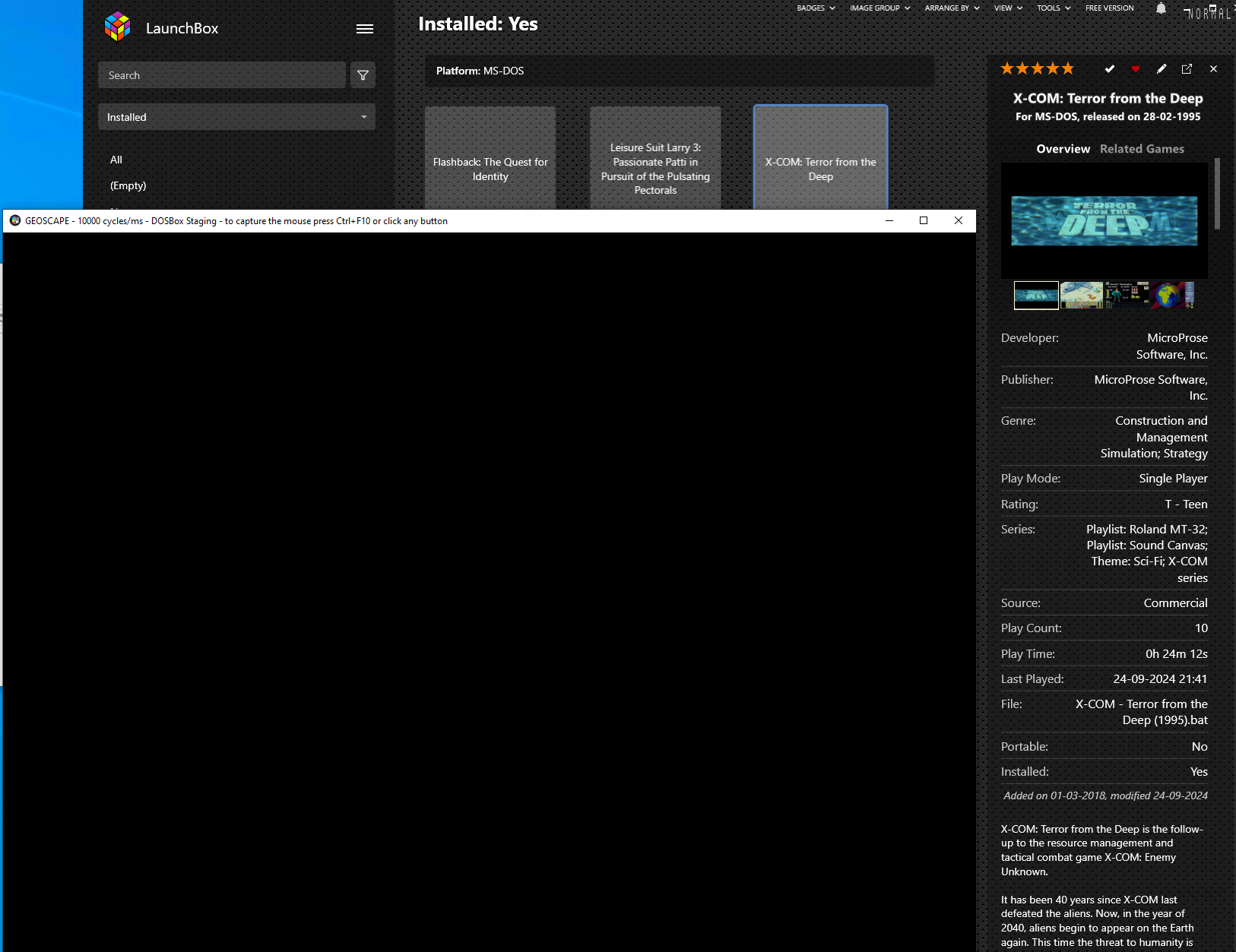
Task: Click the Free Version label
Action: 1109,8
